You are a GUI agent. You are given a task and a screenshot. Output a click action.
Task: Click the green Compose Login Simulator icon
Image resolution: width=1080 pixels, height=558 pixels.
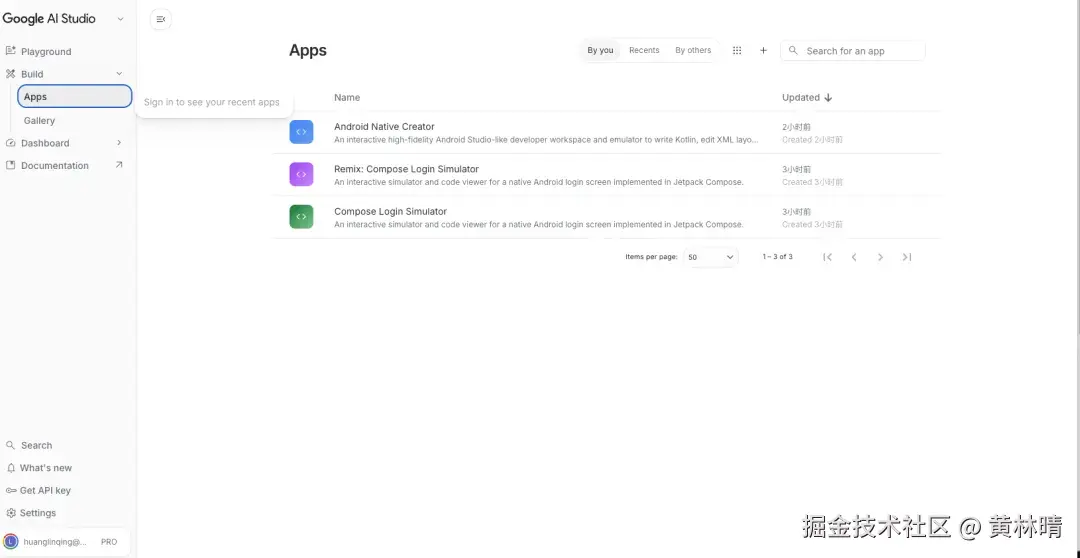coord(301,216)
